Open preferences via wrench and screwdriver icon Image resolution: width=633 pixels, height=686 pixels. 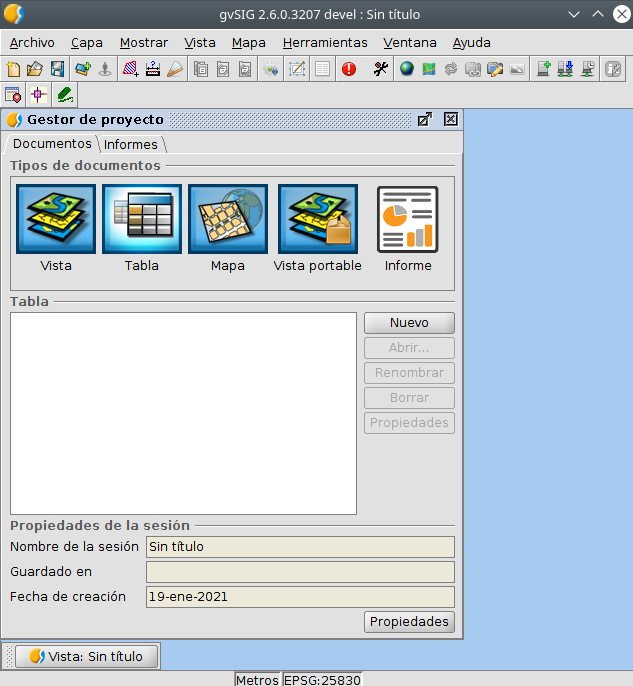(x=381, y=69)
